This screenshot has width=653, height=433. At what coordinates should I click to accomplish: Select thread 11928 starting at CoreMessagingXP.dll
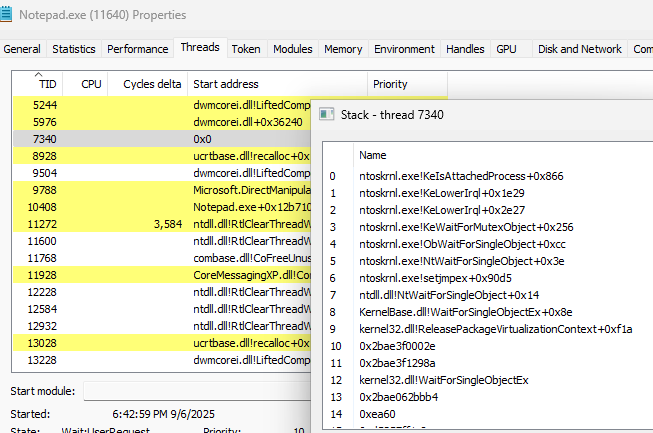coord(162,275)
